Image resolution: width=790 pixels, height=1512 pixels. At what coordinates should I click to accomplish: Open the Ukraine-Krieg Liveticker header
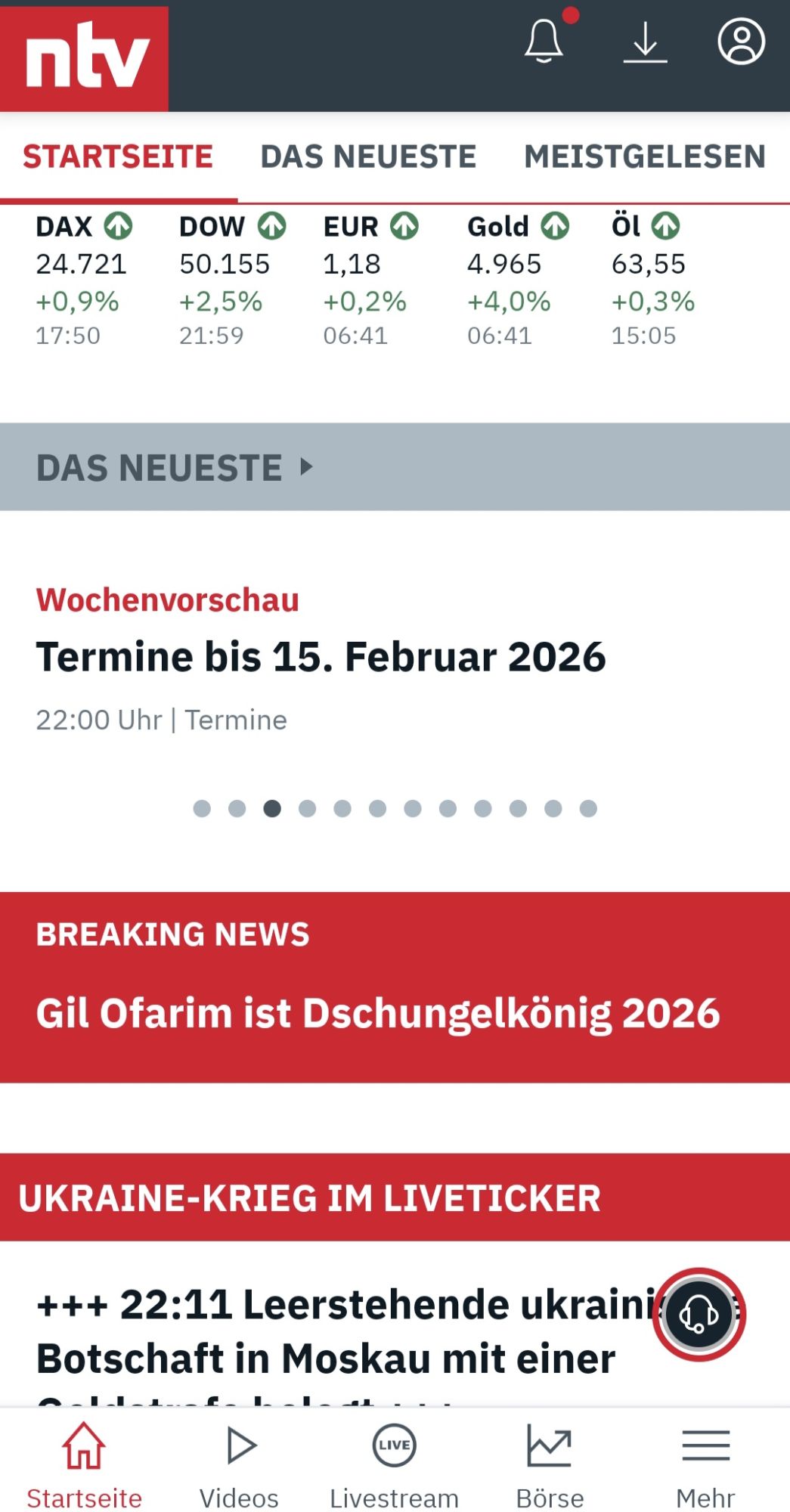(310, 1198)
